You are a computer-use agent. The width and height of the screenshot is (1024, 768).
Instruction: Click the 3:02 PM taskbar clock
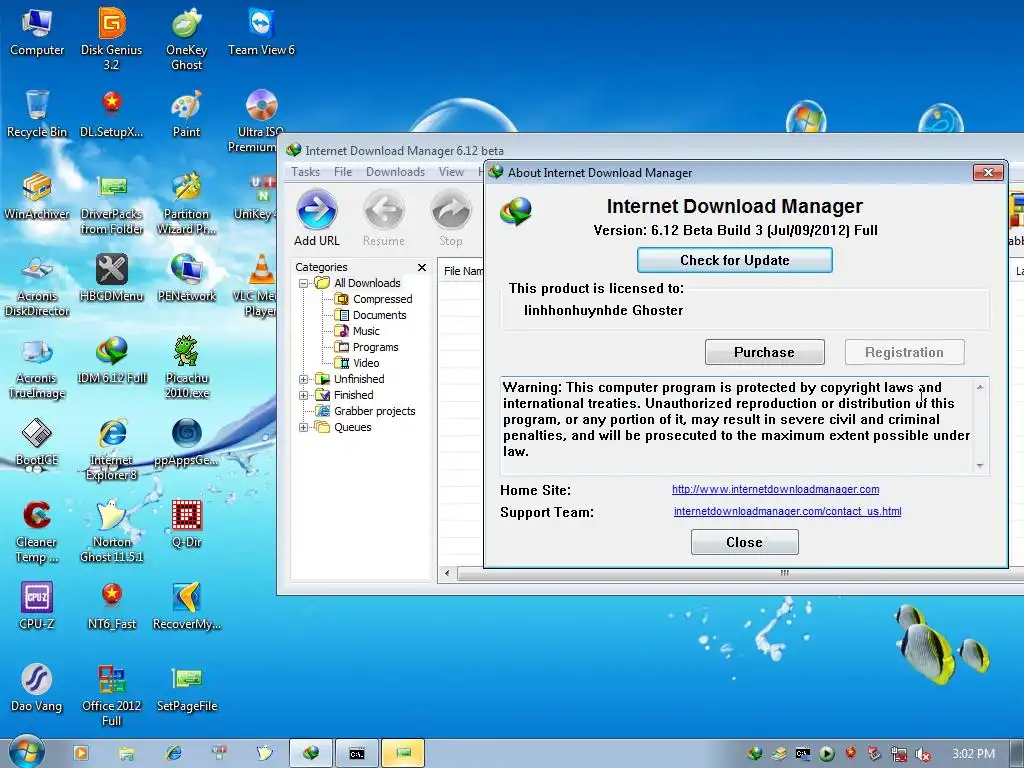(973, 754)
